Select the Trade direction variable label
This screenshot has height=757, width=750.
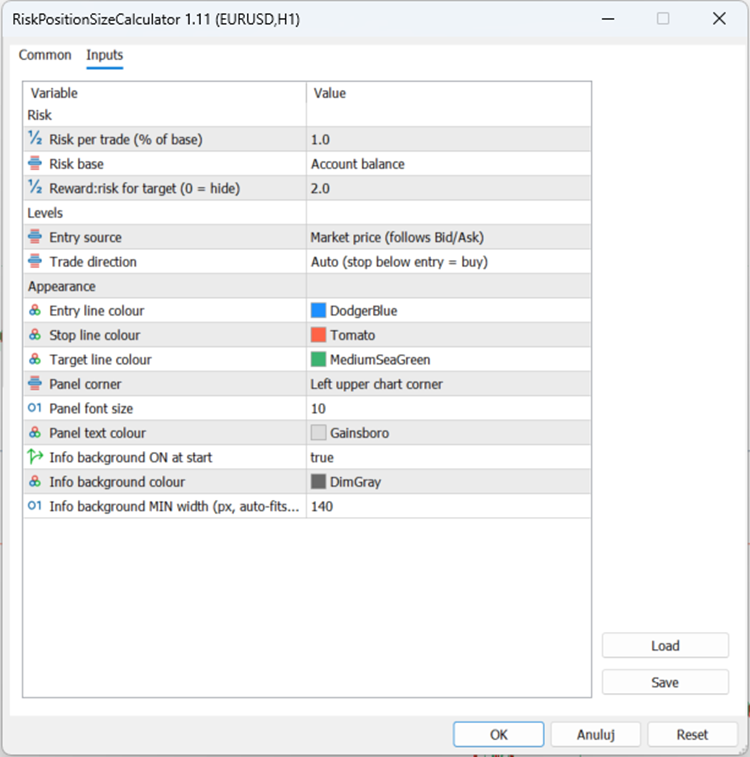[93, 262]
